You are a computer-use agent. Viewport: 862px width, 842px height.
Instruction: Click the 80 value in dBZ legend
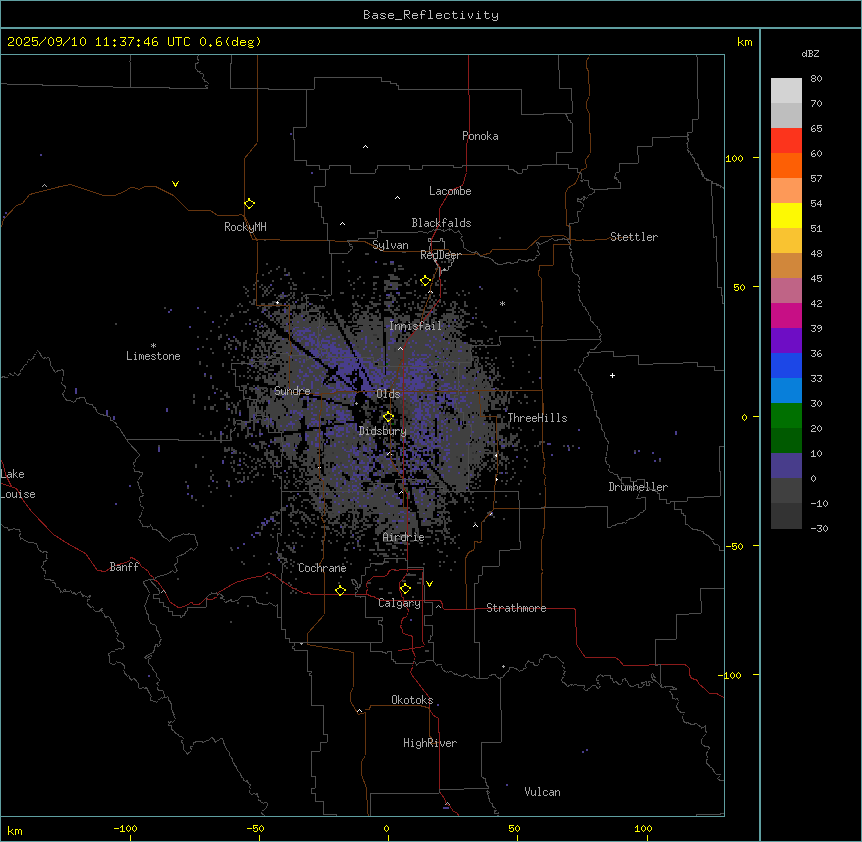(x=816, y=79)
